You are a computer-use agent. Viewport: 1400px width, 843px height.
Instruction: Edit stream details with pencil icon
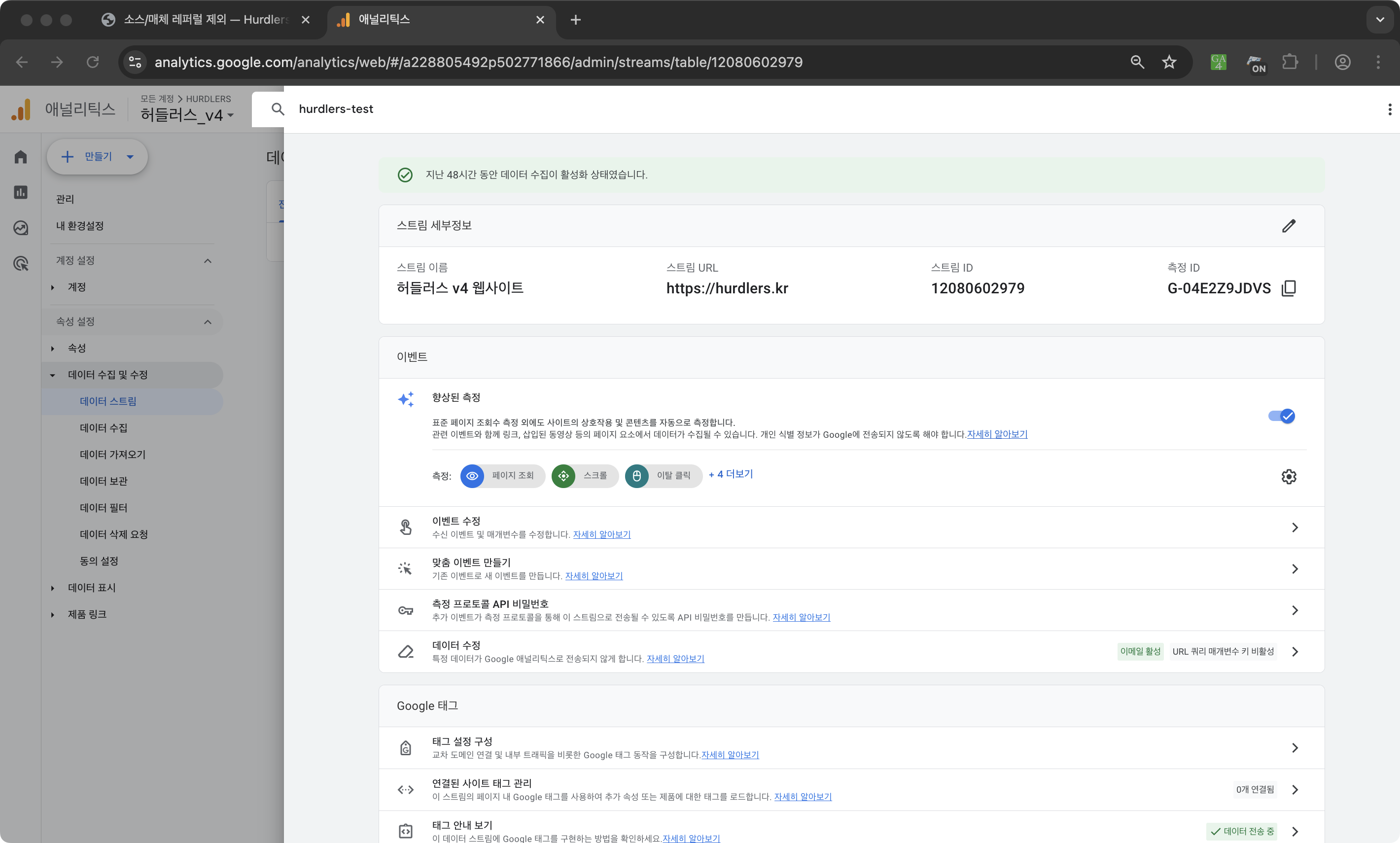(1289, 226)
